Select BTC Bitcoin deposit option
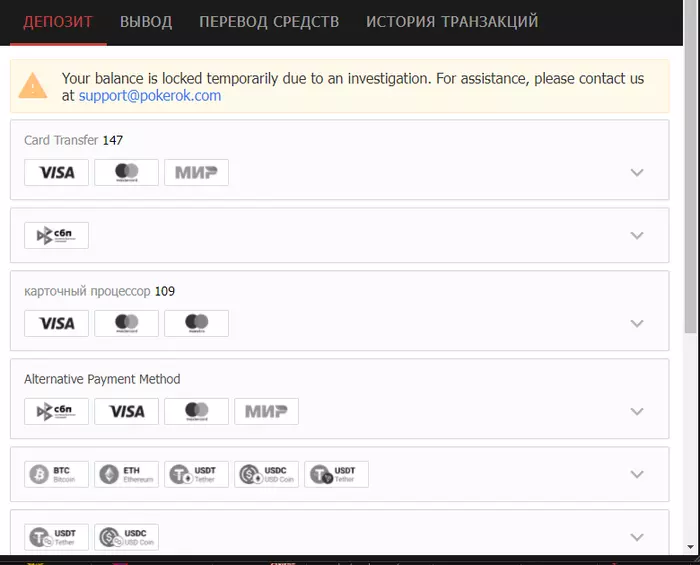This screenshot has width=700, height=565. coord(57,474)
